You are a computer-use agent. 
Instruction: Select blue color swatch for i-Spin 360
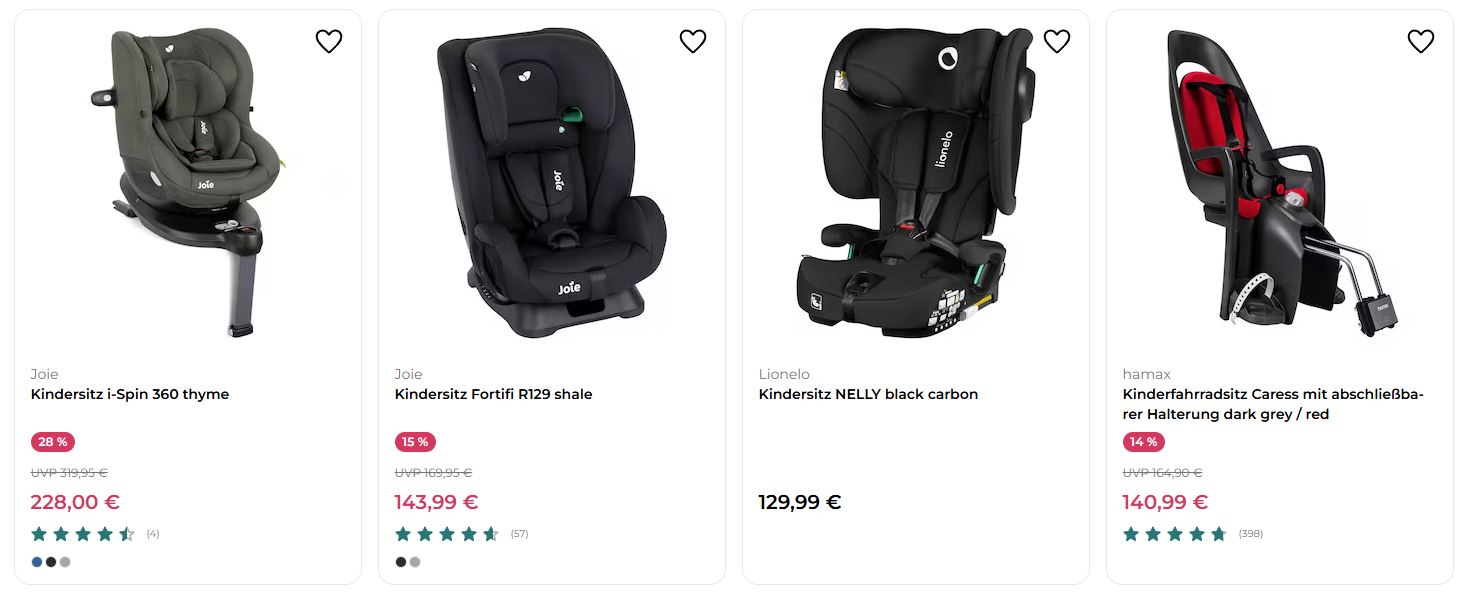37,562
